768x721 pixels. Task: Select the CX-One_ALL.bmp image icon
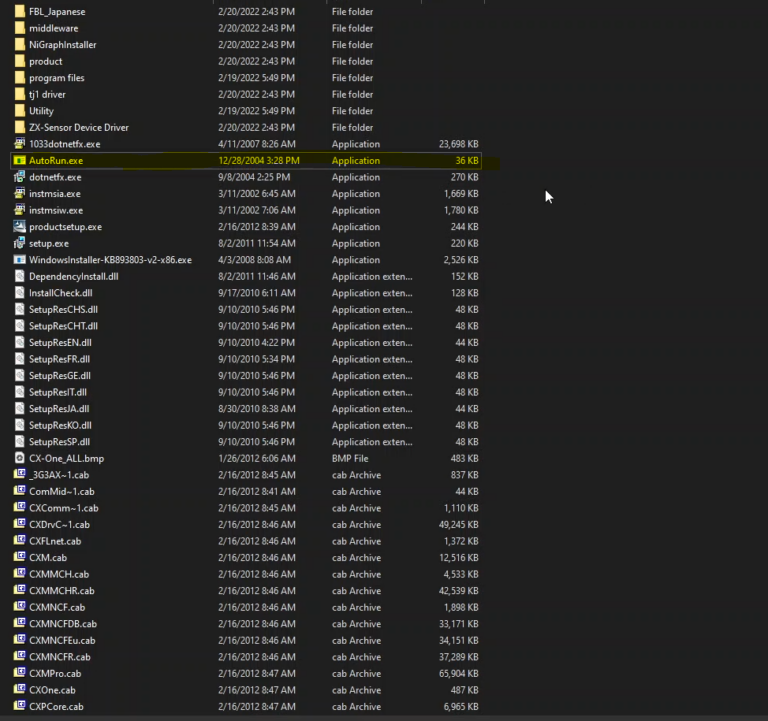pos(19,458)
